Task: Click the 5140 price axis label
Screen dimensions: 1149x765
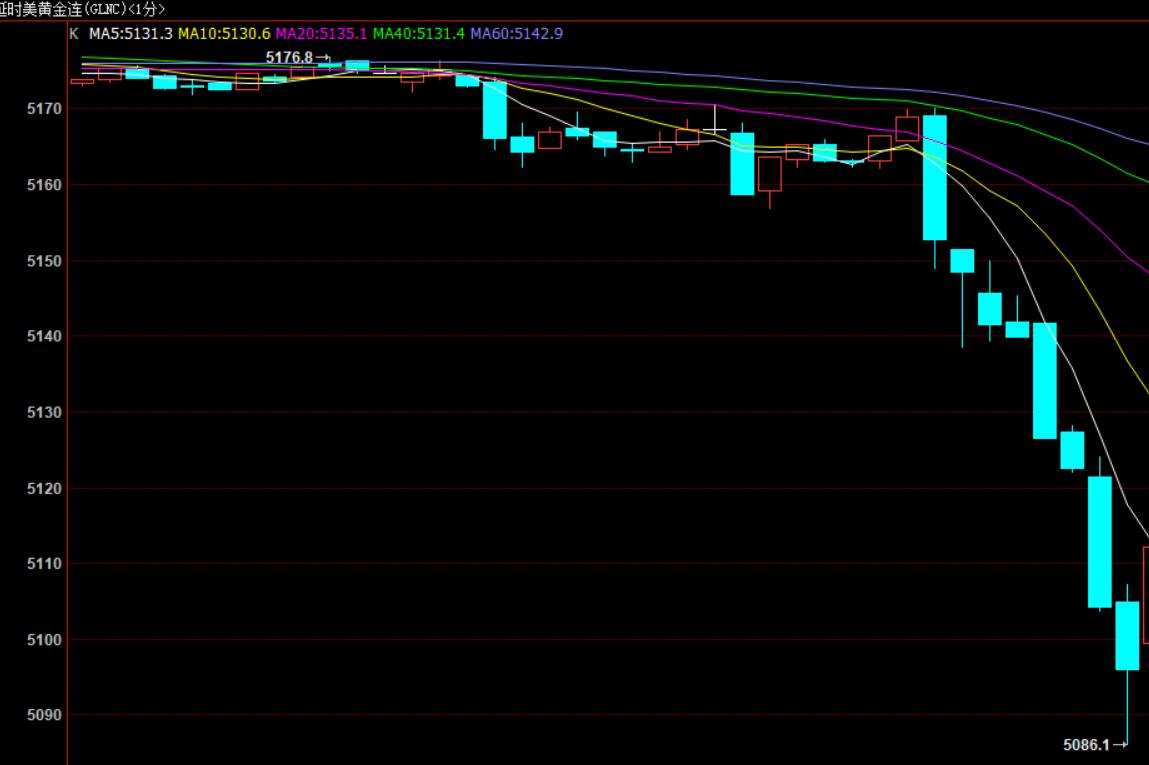Action: (x=45, y=336)
